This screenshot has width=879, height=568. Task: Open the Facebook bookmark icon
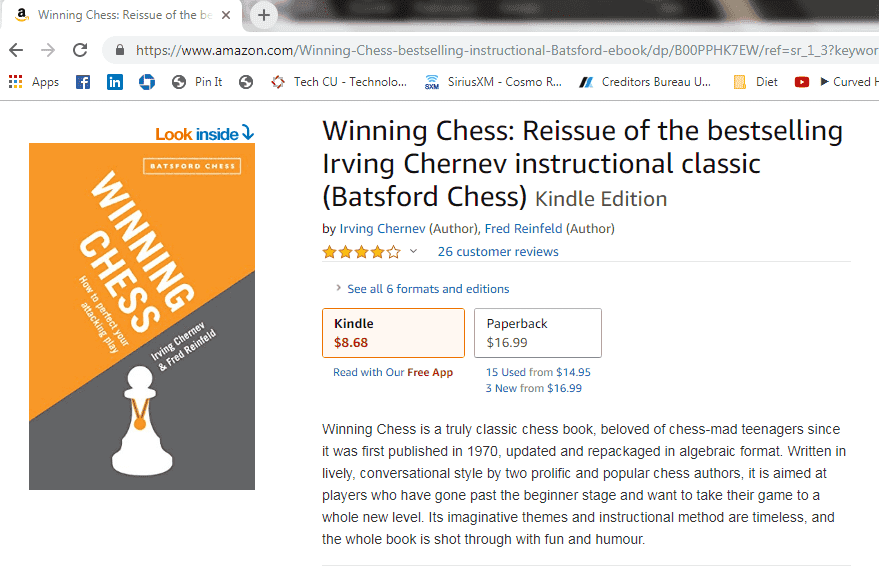(83, 82)
